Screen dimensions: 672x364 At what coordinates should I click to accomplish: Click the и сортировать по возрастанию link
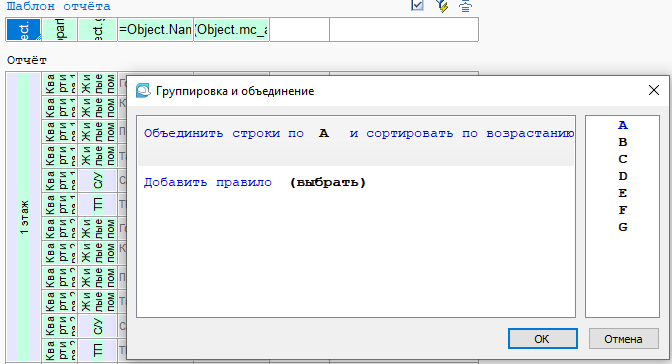point(462,133)
